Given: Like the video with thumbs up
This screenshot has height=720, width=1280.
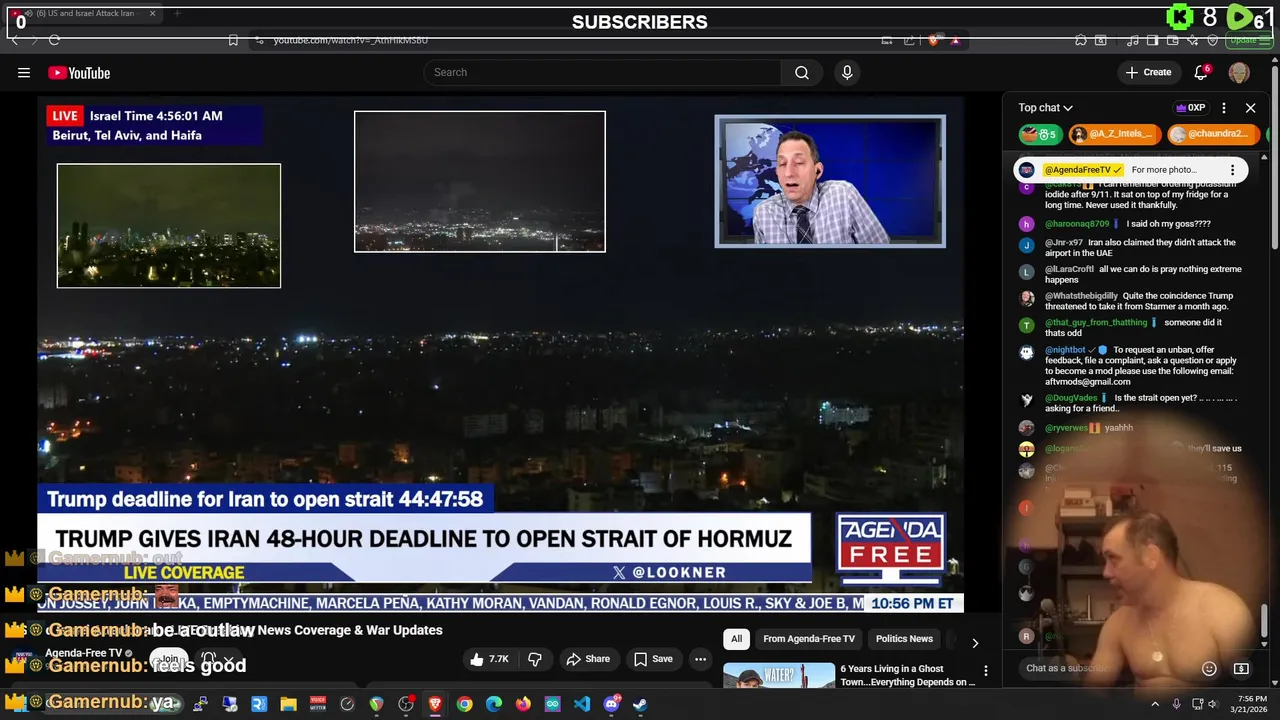Looking at the screenshot, I should tap(490, 659).
